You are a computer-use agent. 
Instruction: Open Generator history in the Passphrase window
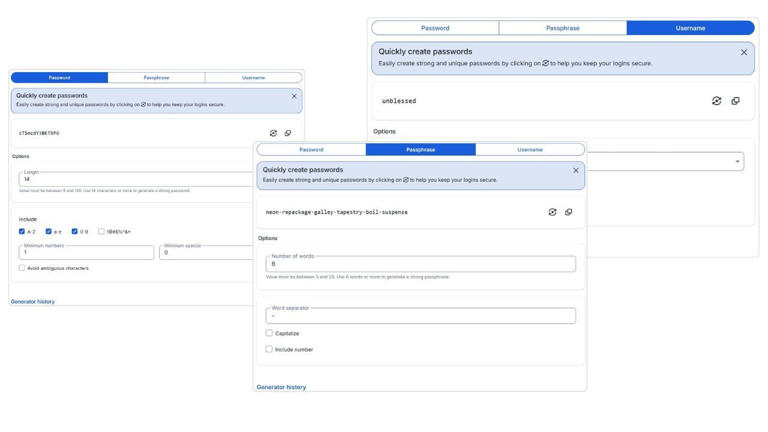(281, 387)
